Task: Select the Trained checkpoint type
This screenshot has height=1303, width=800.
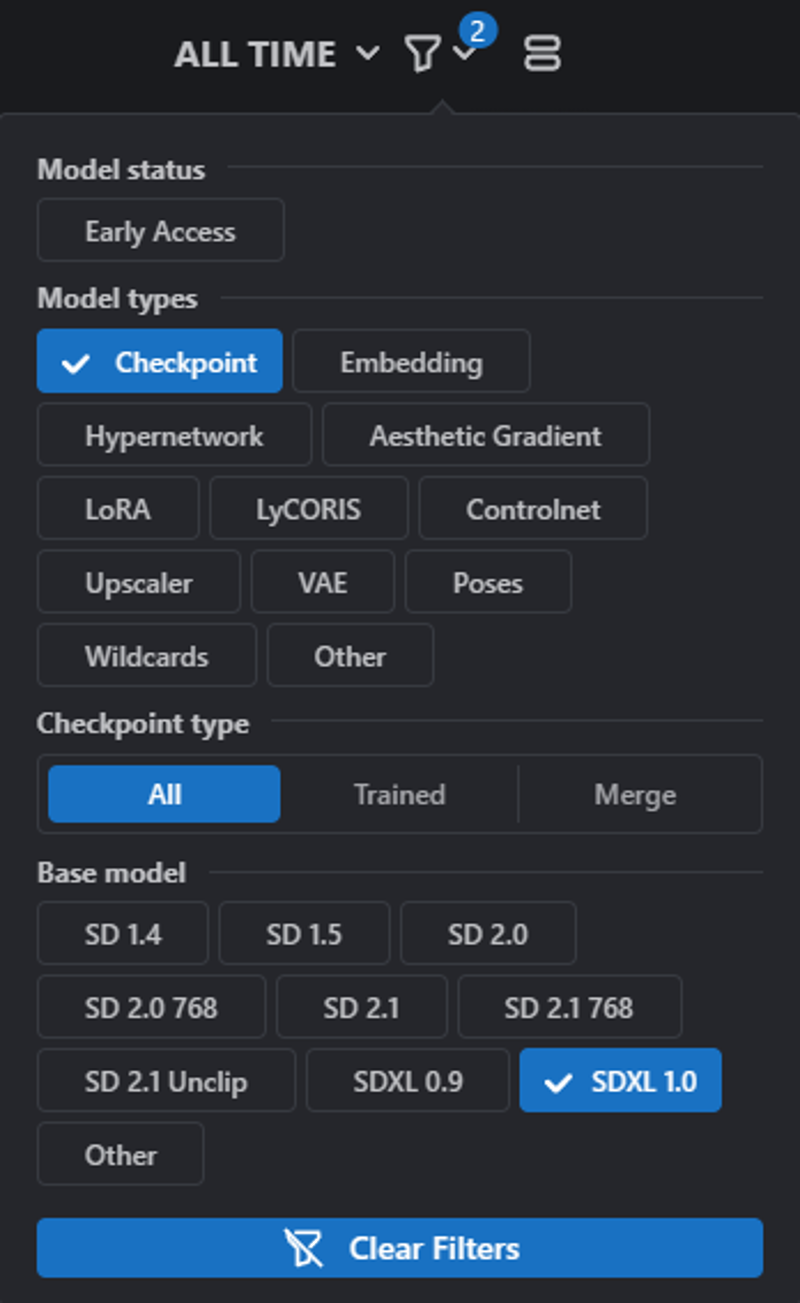Action: [x=399, y=794]
